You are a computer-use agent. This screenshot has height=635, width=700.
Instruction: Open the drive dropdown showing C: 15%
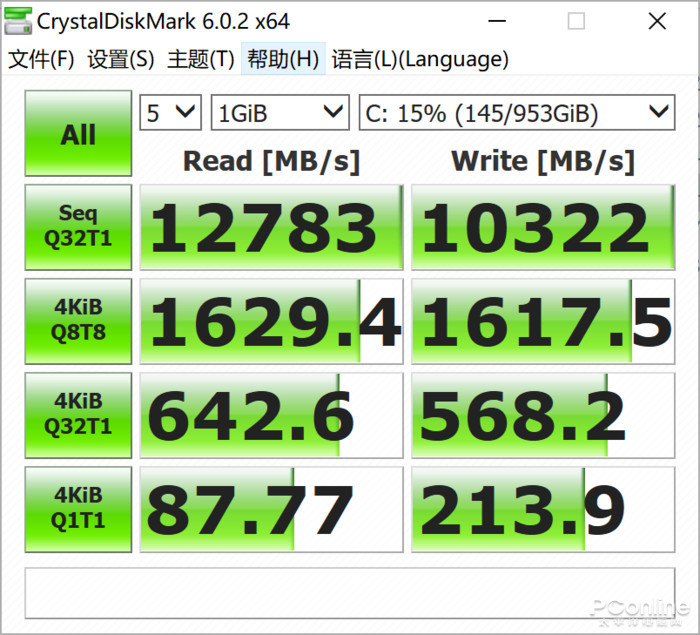[517, 113]
